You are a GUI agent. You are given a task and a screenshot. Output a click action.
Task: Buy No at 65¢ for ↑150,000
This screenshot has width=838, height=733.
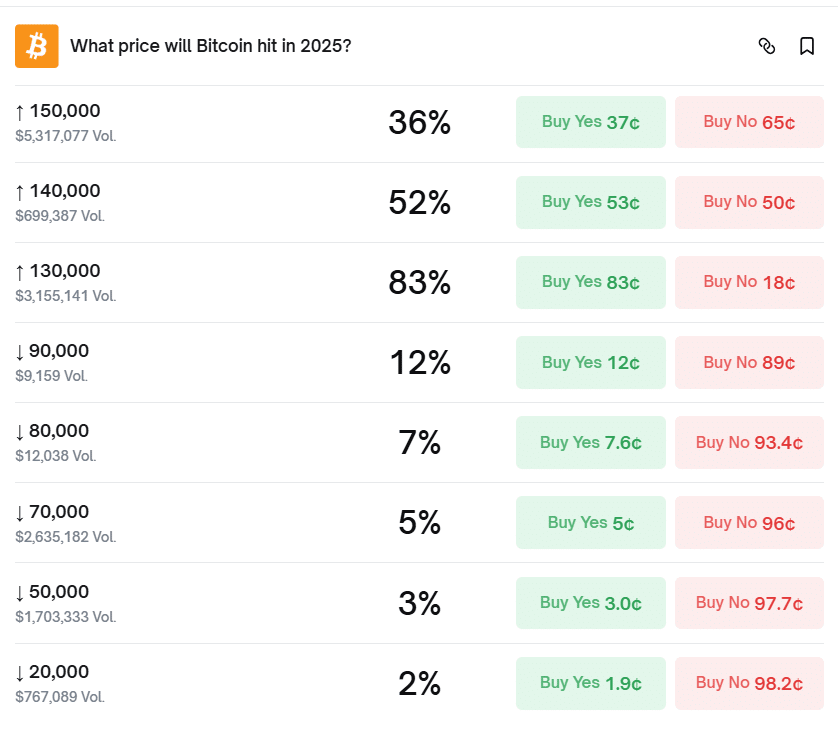click(749, 122)
